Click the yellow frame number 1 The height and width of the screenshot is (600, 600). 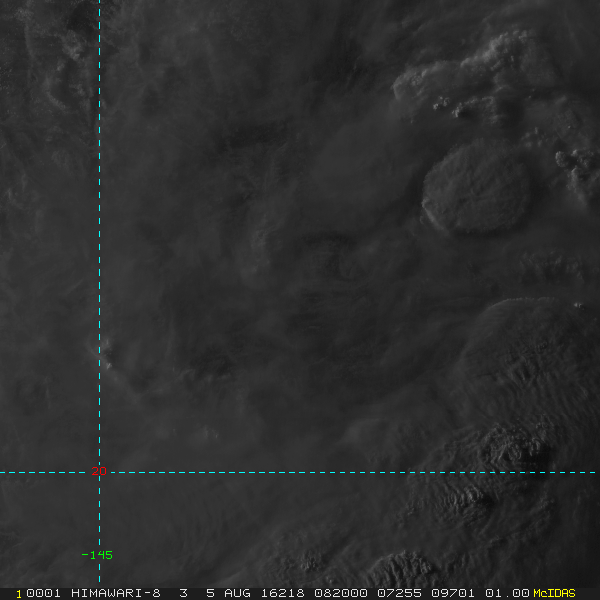(x=19, y=594)
